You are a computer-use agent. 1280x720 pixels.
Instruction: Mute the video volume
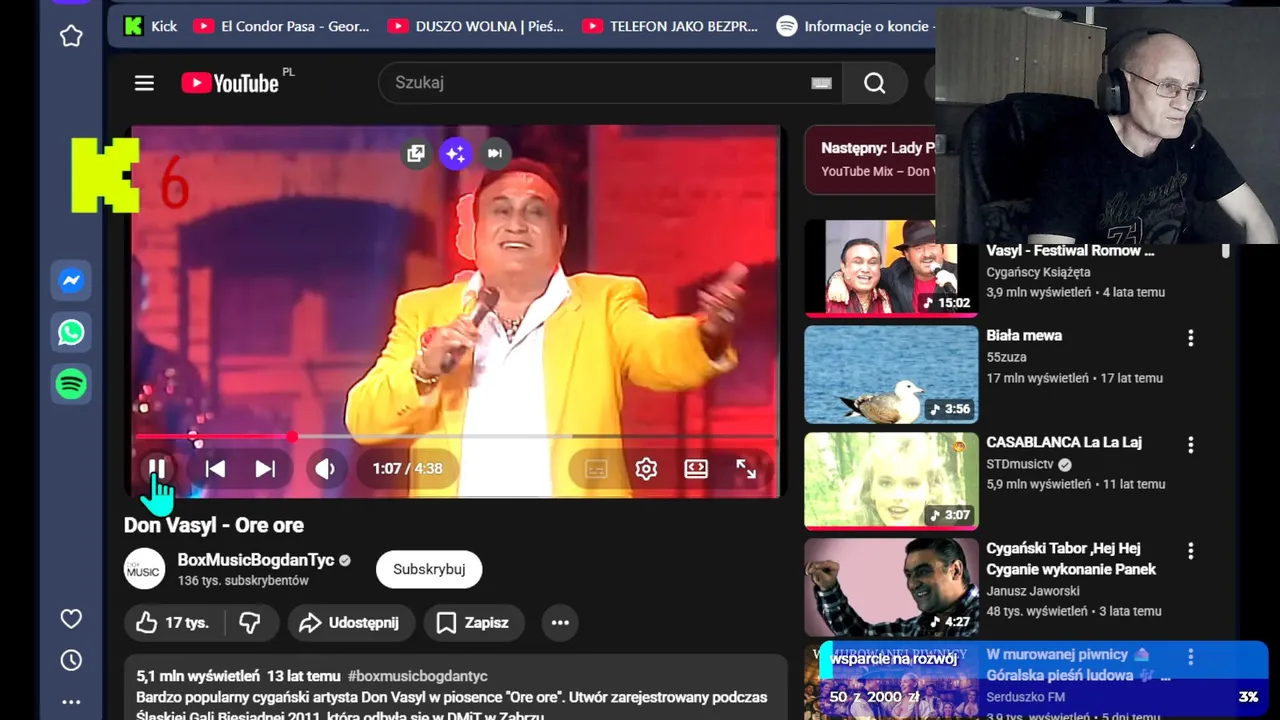325,468
